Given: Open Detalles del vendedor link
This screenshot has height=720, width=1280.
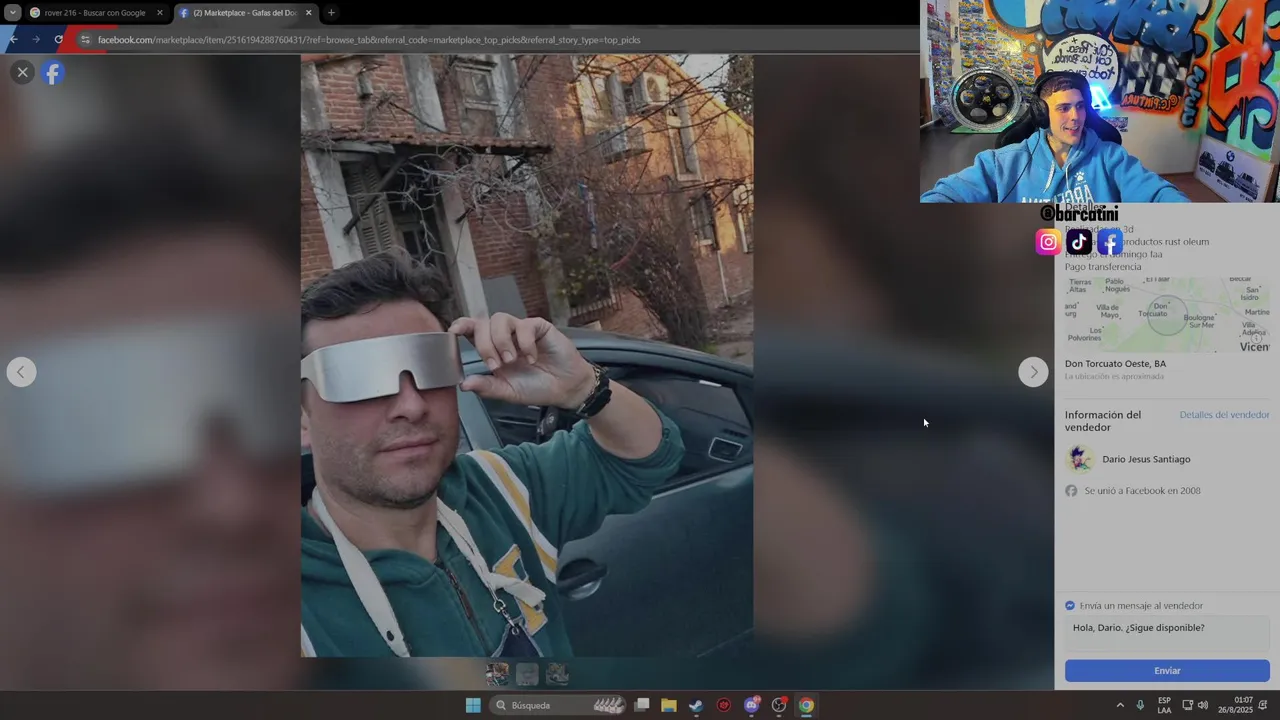Looking at the screenshot, I should (1224, 415).
